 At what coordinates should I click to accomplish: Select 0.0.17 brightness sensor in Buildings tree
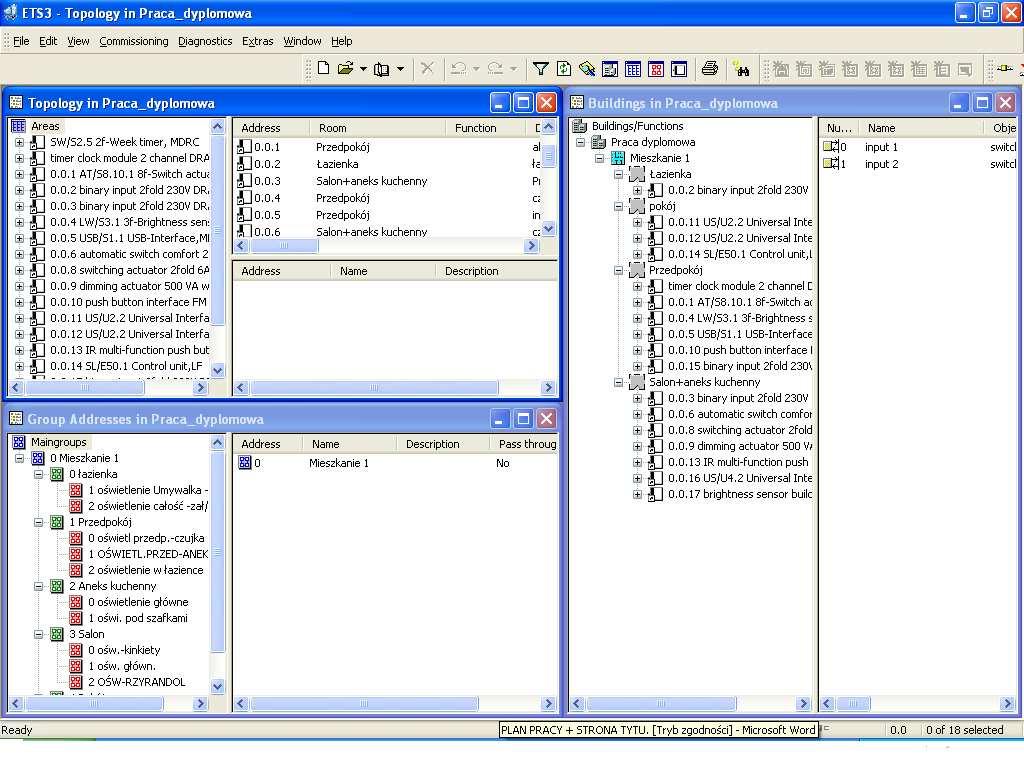click(x=740, y=494)
